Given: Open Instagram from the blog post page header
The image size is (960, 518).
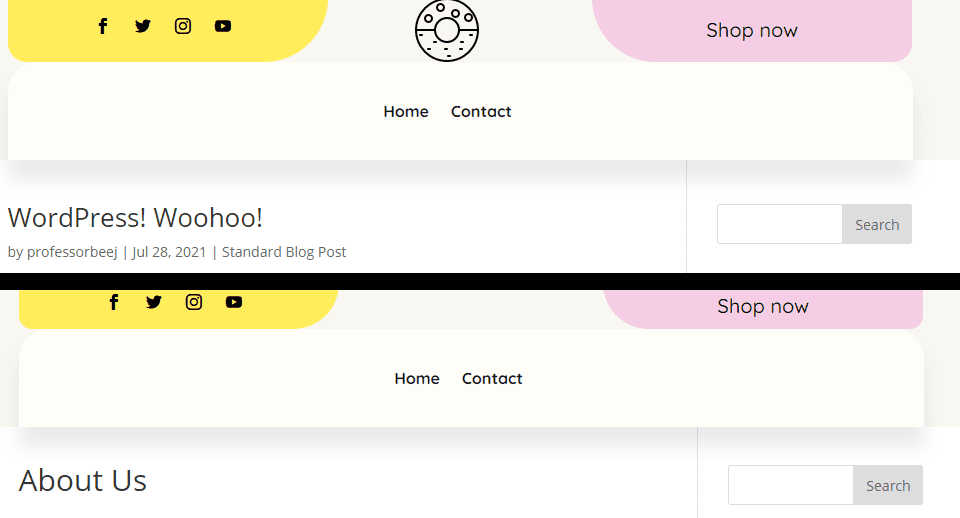Looking at the screenshot, I should click(183, 26).
